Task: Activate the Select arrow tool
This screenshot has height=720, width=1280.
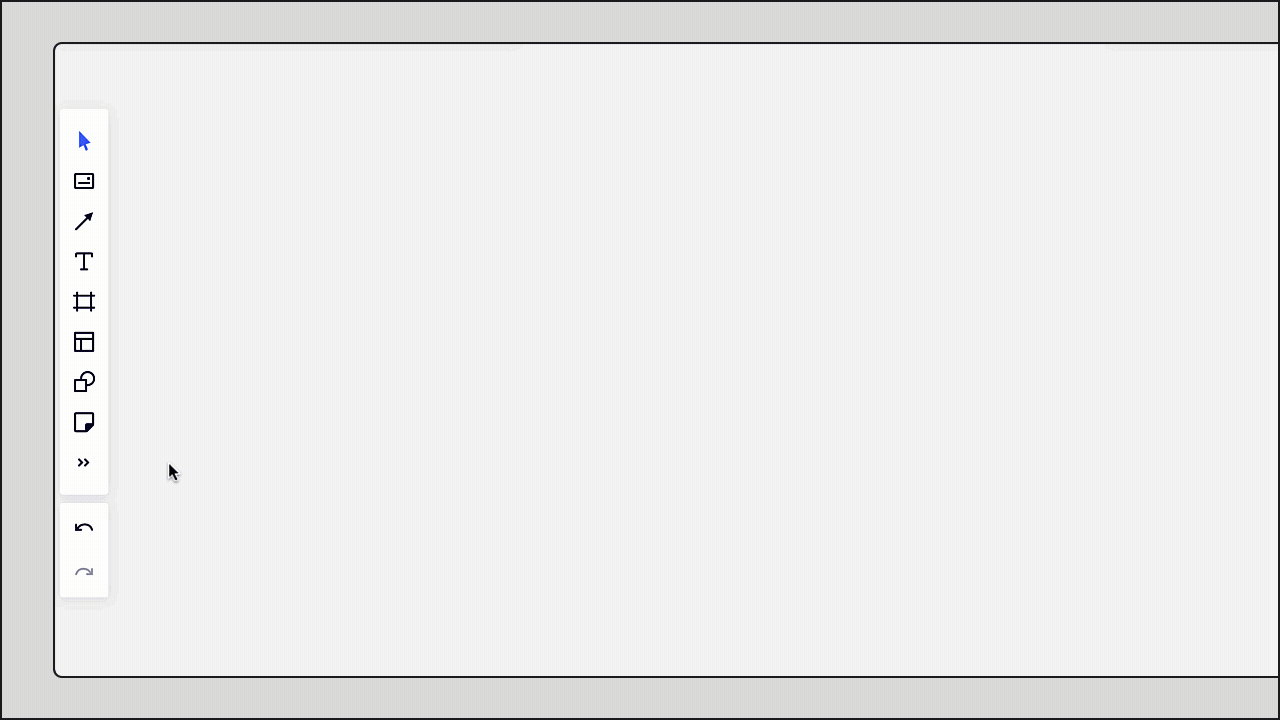Action: click(x=84, y=141)
